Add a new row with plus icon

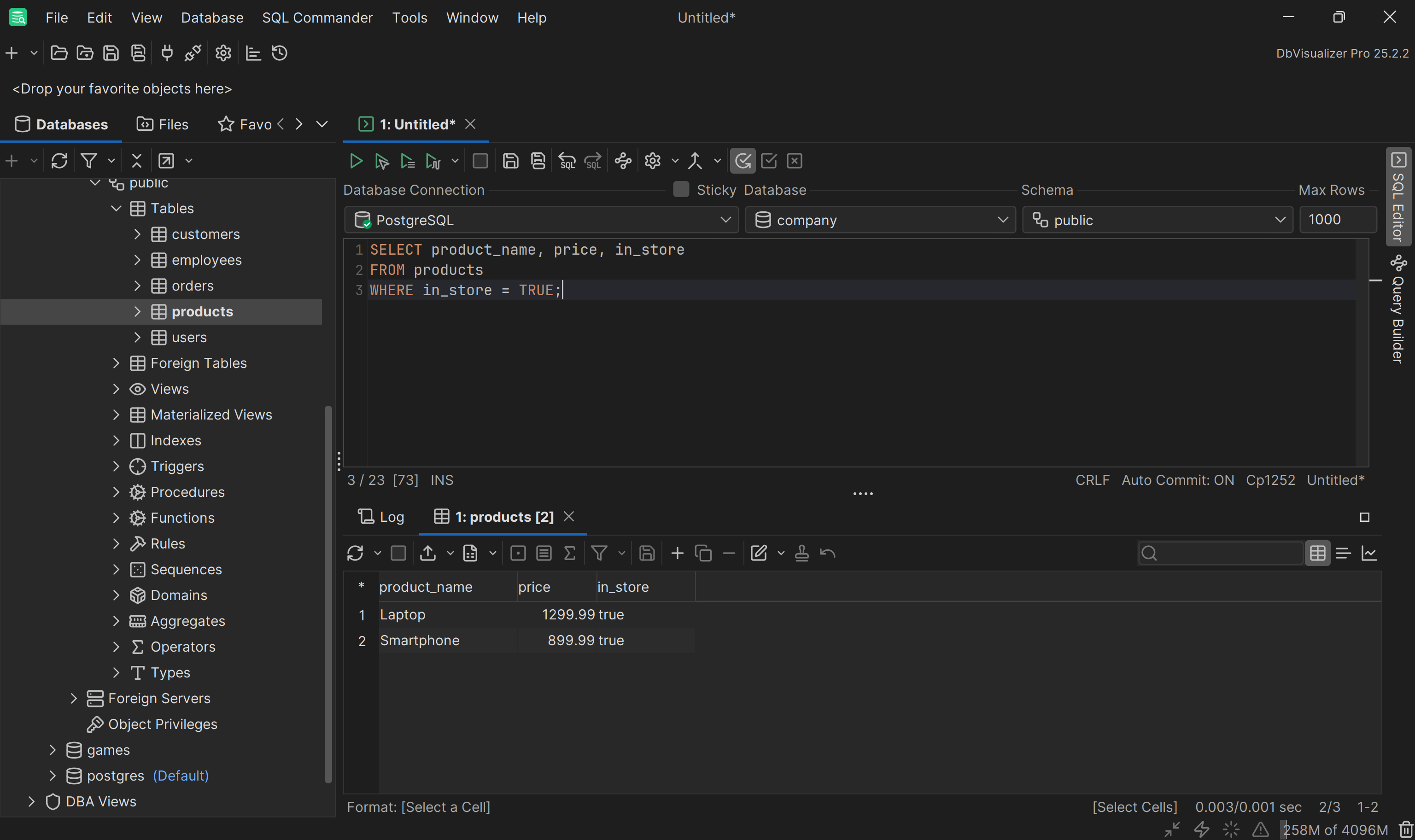coord(677,553)
